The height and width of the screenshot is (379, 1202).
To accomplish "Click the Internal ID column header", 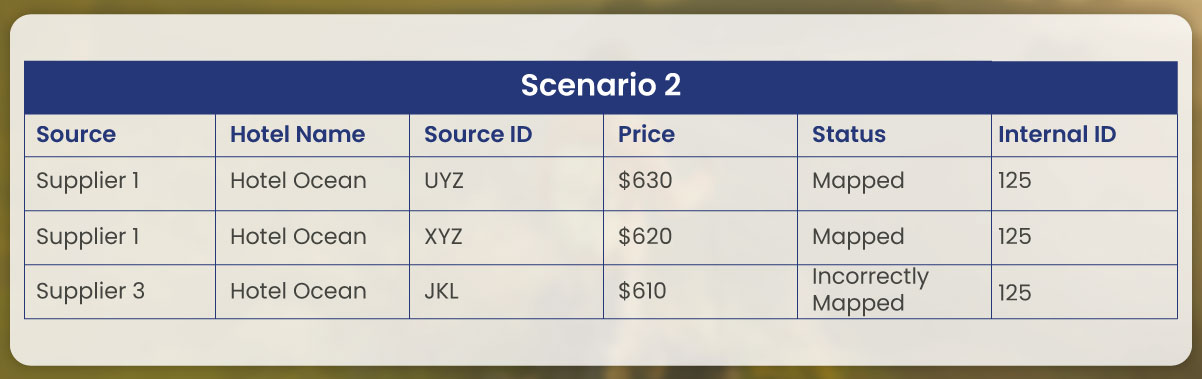I will [1084, 135].
